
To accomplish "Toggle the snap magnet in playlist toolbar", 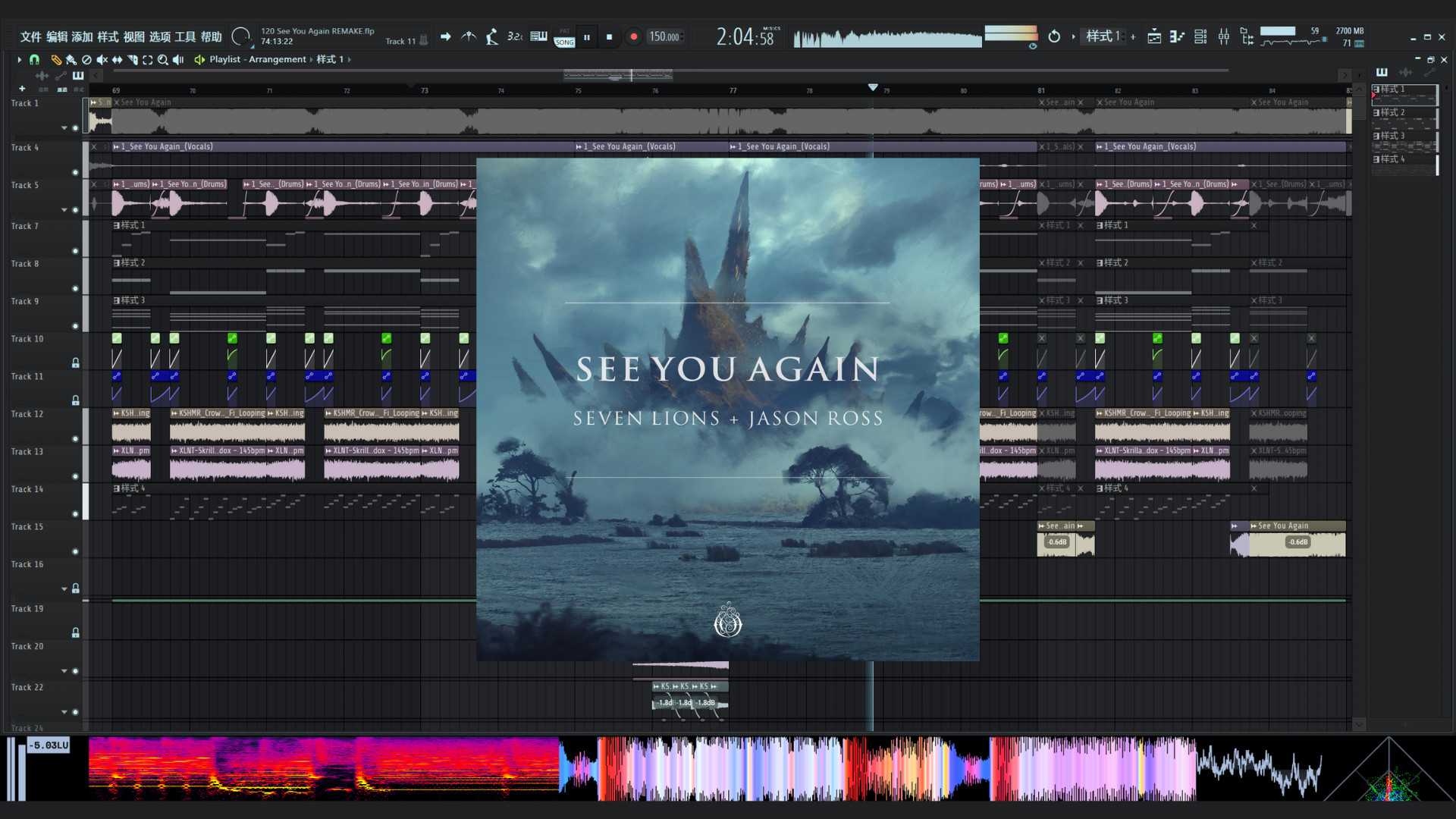I will coord(34,59).
